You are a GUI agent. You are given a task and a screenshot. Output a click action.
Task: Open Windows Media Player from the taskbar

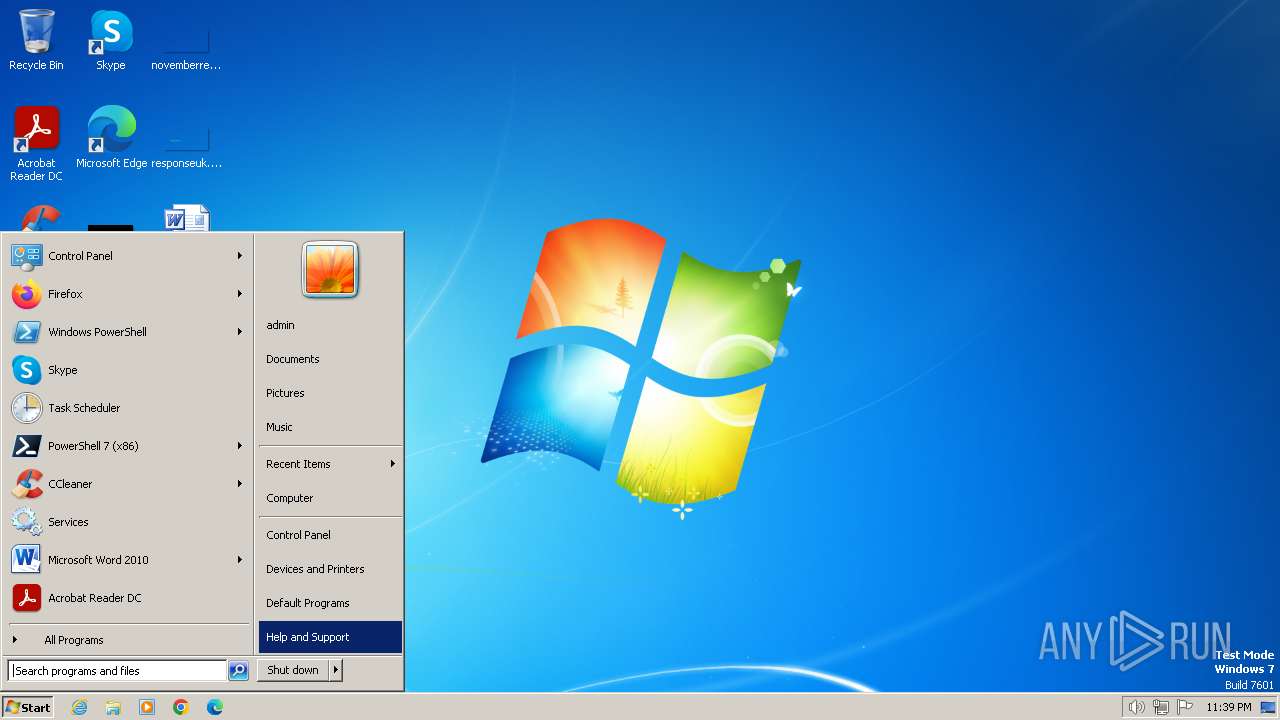147,707
